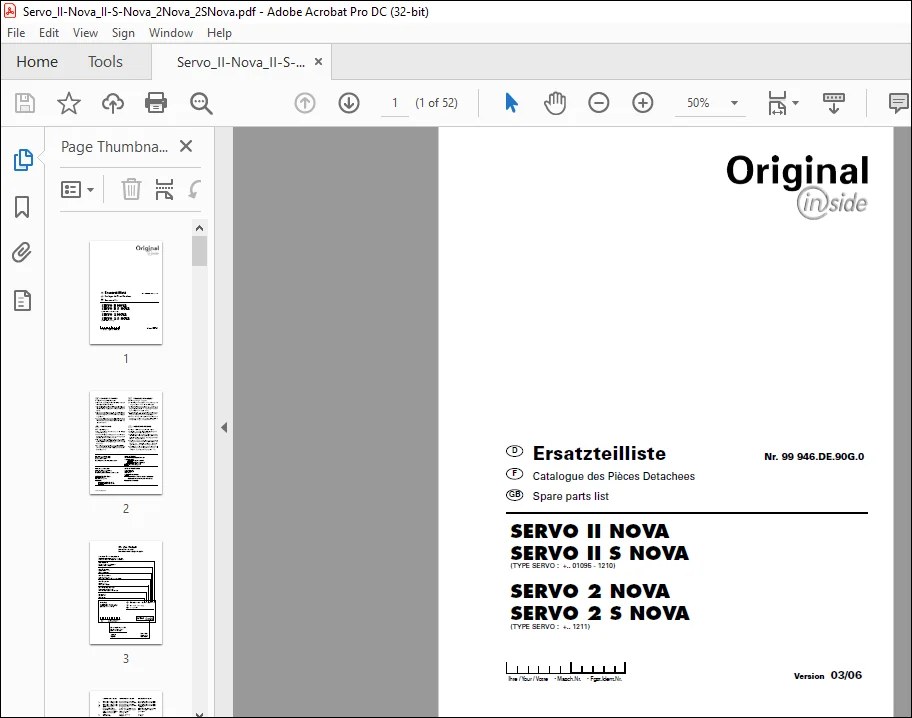Open the 50% zoom level dropdown
912x718 pixels.
734,103
